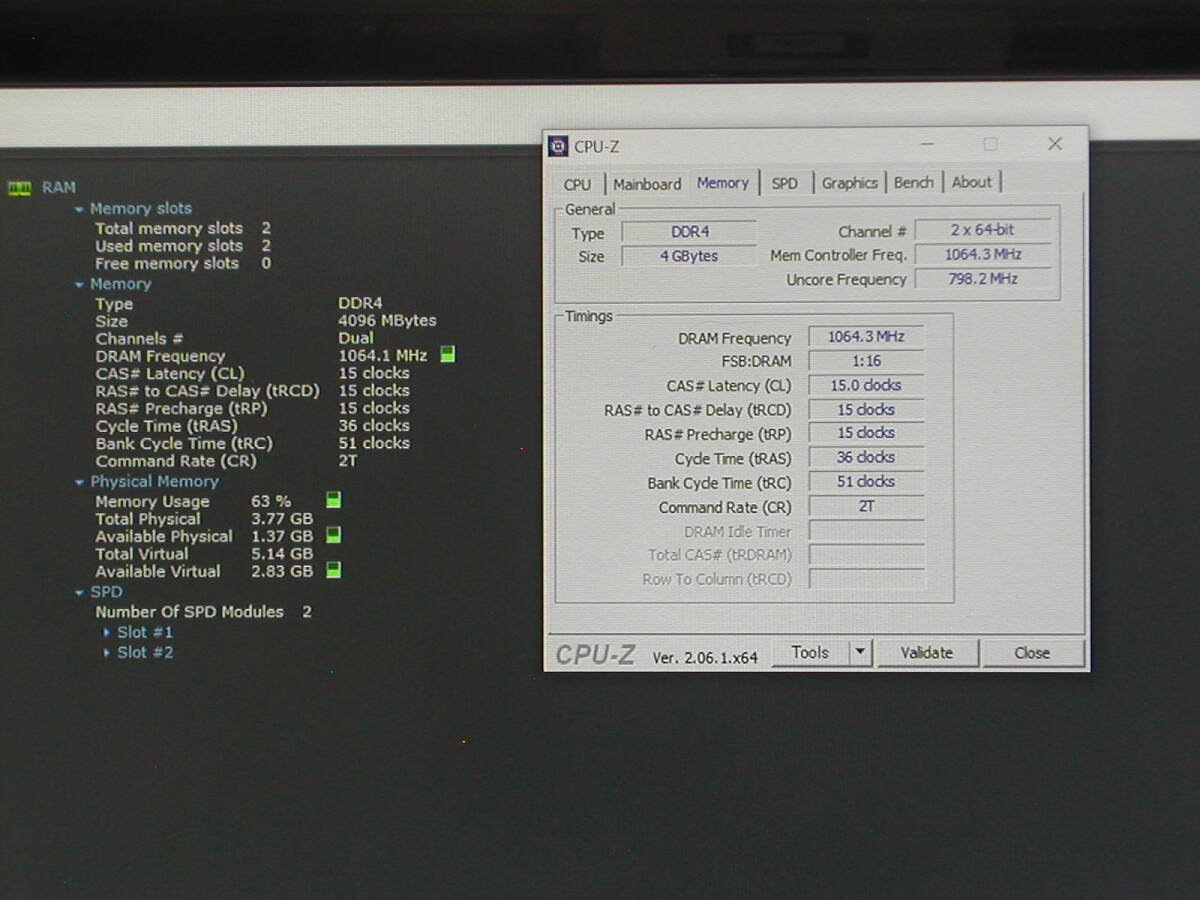Click the 2 x 64-bit Channel field
This screenshot has height=900, width=1200.
[983, 230]
